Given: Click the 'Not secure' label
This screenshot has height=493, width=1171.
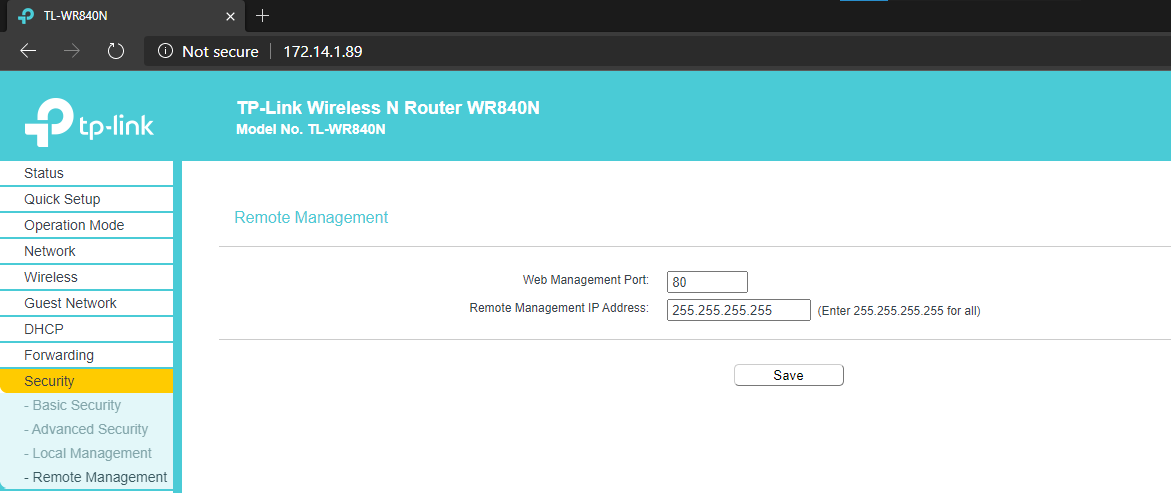Looking at the screenshot, I should (220, 52).
